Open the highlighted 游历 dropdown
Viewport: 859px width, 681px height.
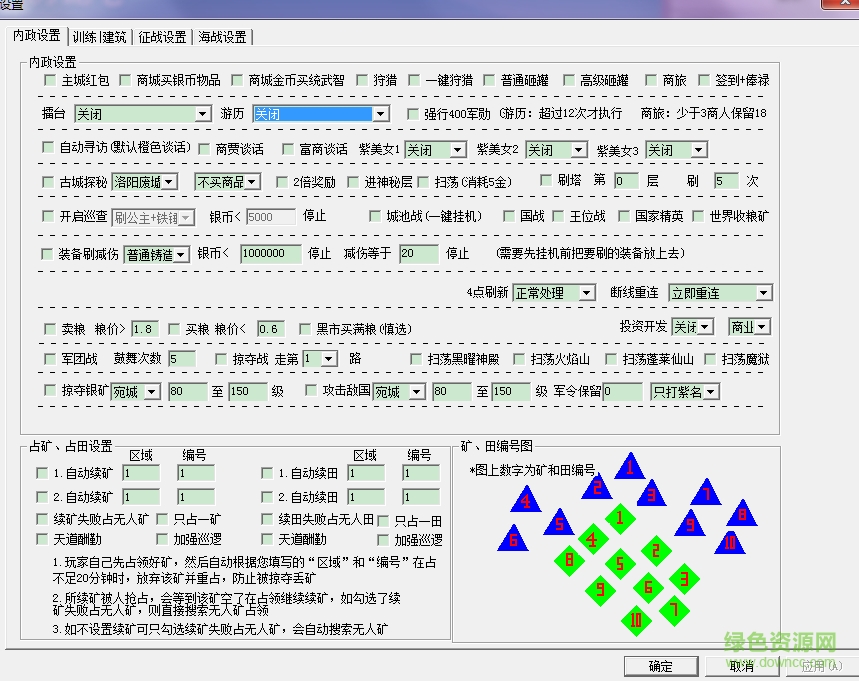click(x=379, y=114)
